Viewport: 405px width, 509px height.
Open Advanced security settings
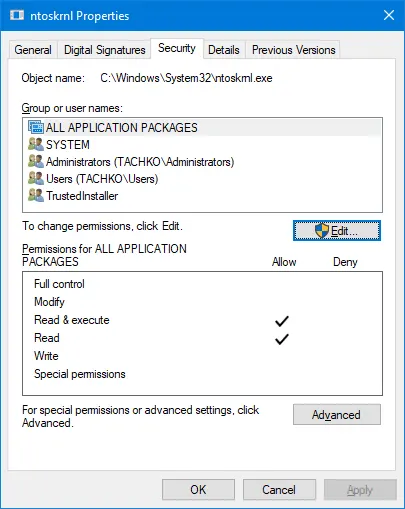(x=337, y=415)
